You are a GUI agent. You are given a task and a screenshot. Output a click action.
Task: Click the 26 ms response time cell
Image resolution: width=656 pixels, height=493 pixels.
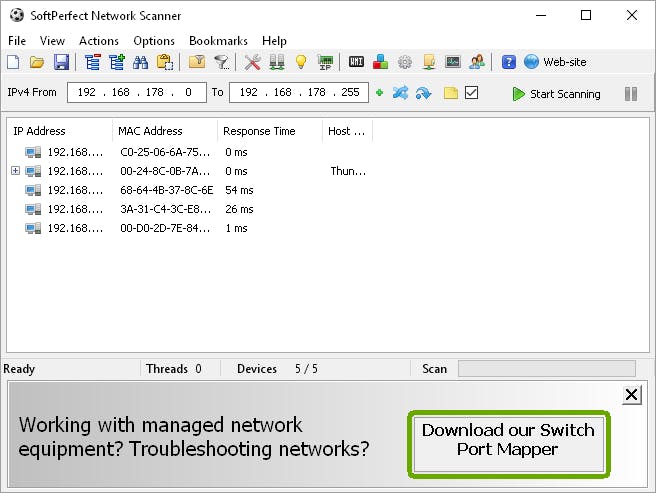(x=239, y=209)
